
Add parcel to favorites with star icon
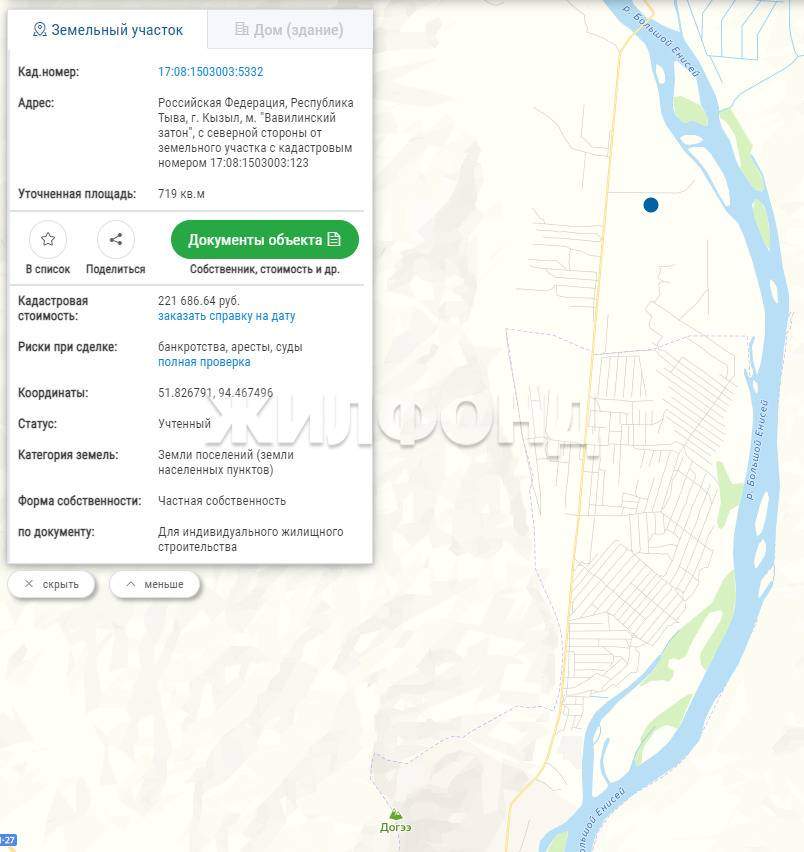click(x=48, y=239)
